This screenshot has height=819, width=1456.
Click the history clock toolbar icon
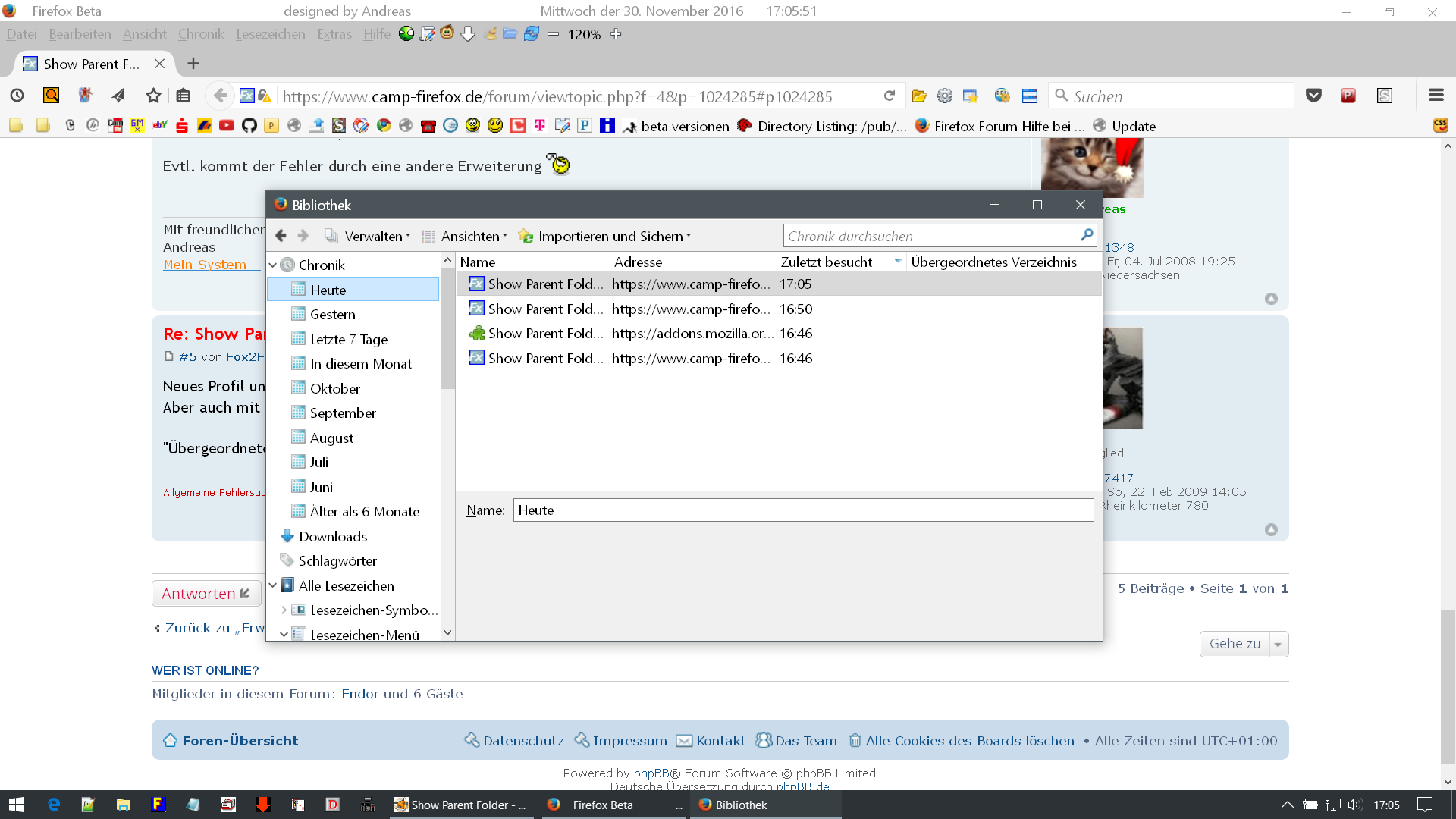click(17, 96)
